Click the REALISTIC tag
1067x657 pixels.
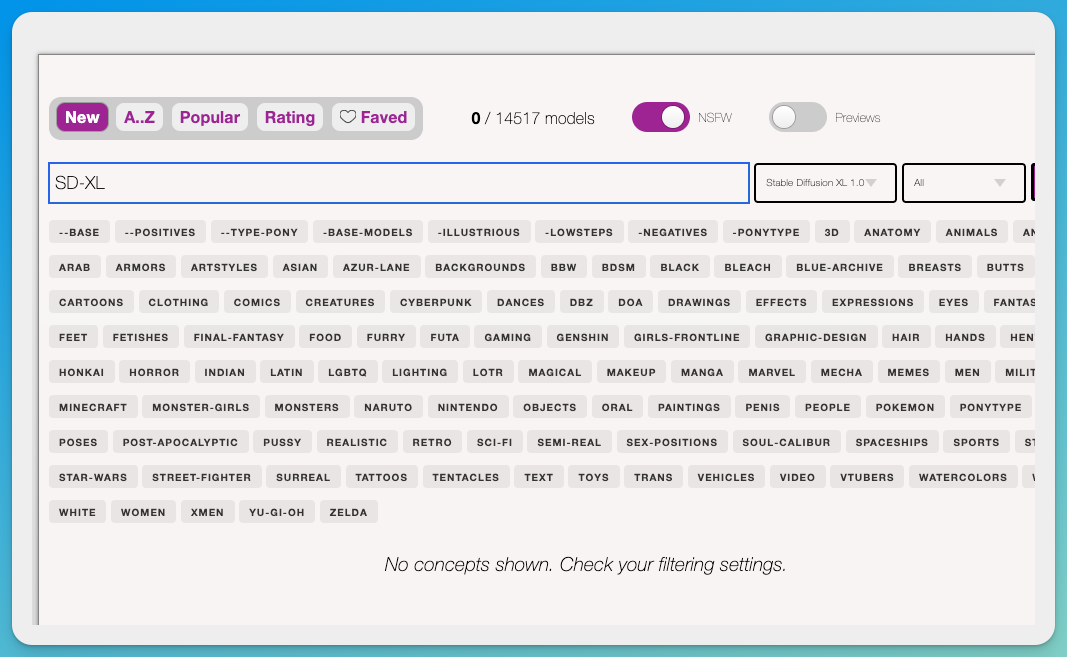click(356, 442)
